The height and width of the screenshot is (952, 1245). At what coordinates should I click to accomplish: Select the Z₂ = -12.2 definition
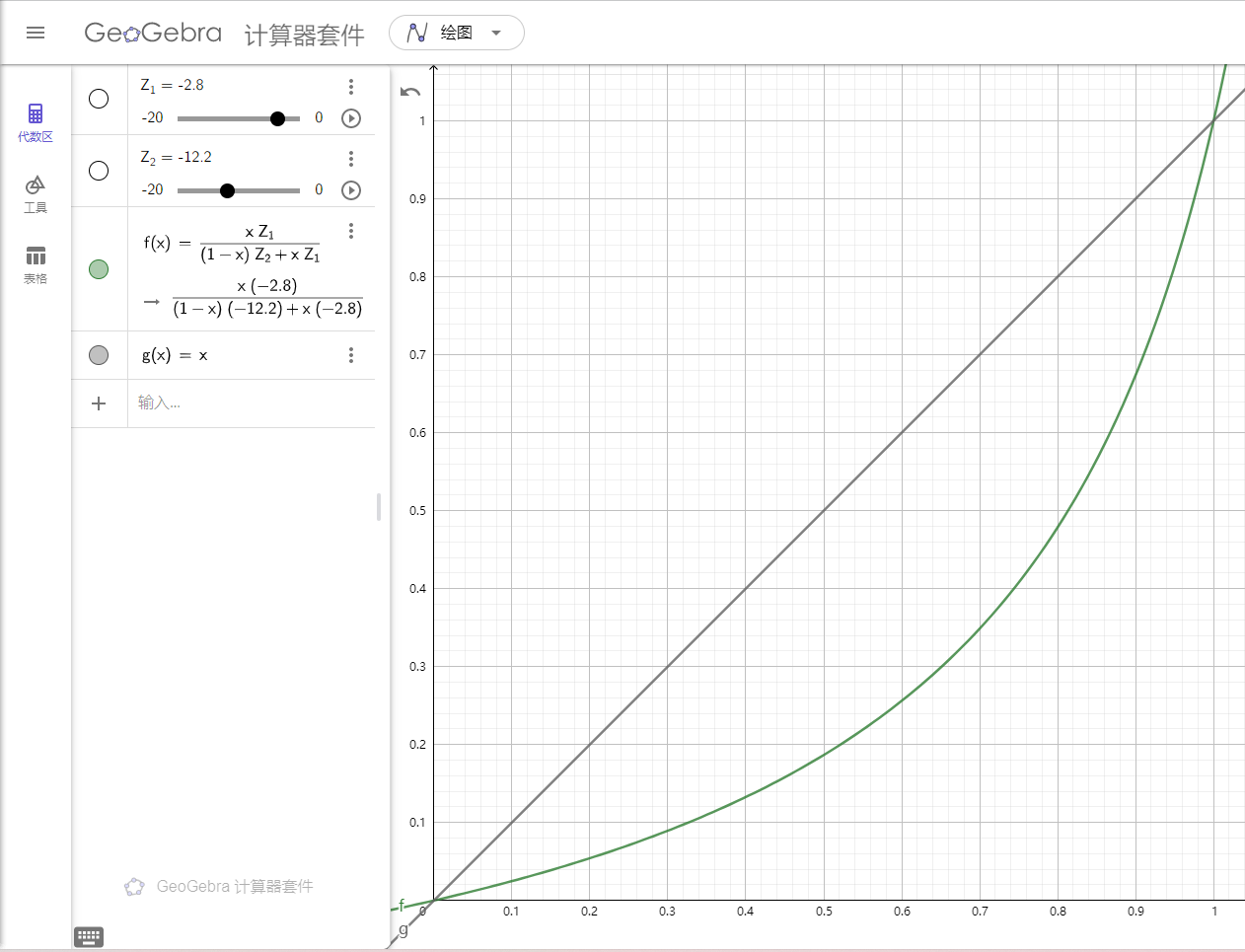[x=177, y=158]
